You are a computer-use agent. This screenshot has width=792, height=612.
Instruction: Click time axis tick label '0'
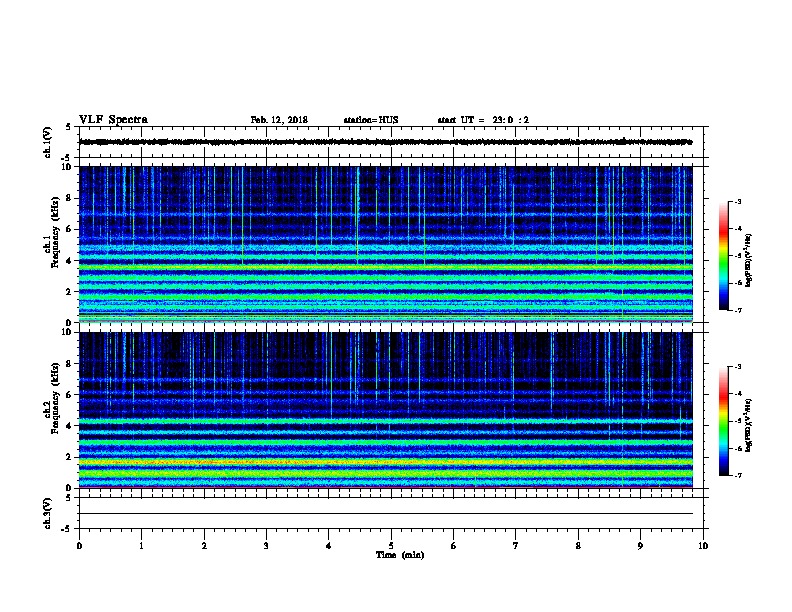point(79,546)
